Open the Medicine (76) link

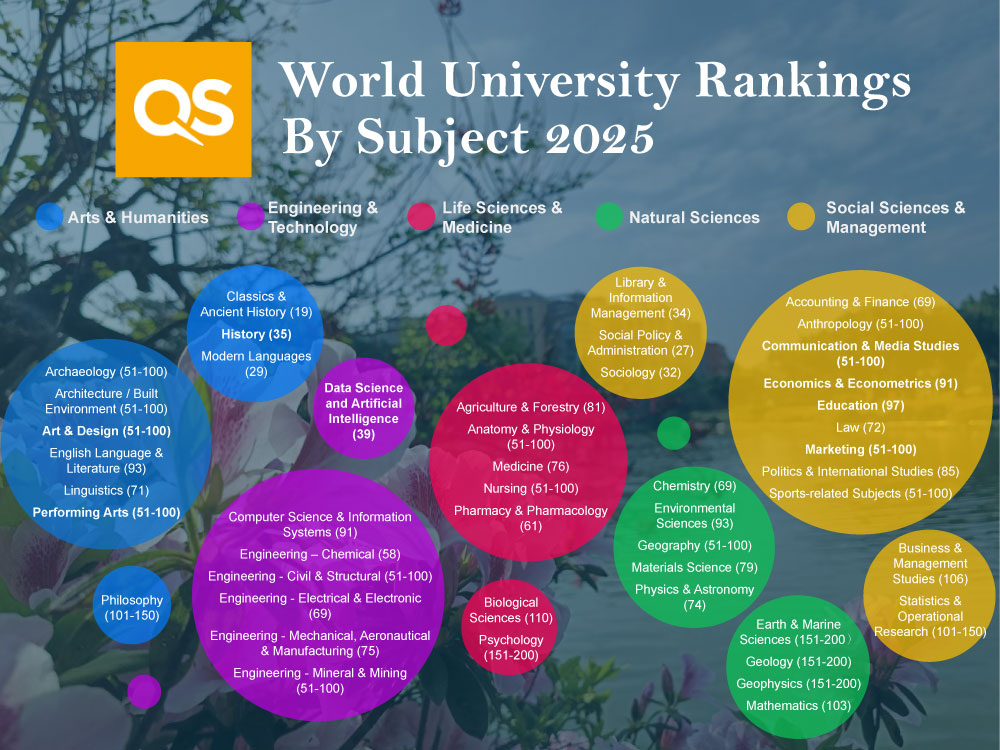coord(533,467)
